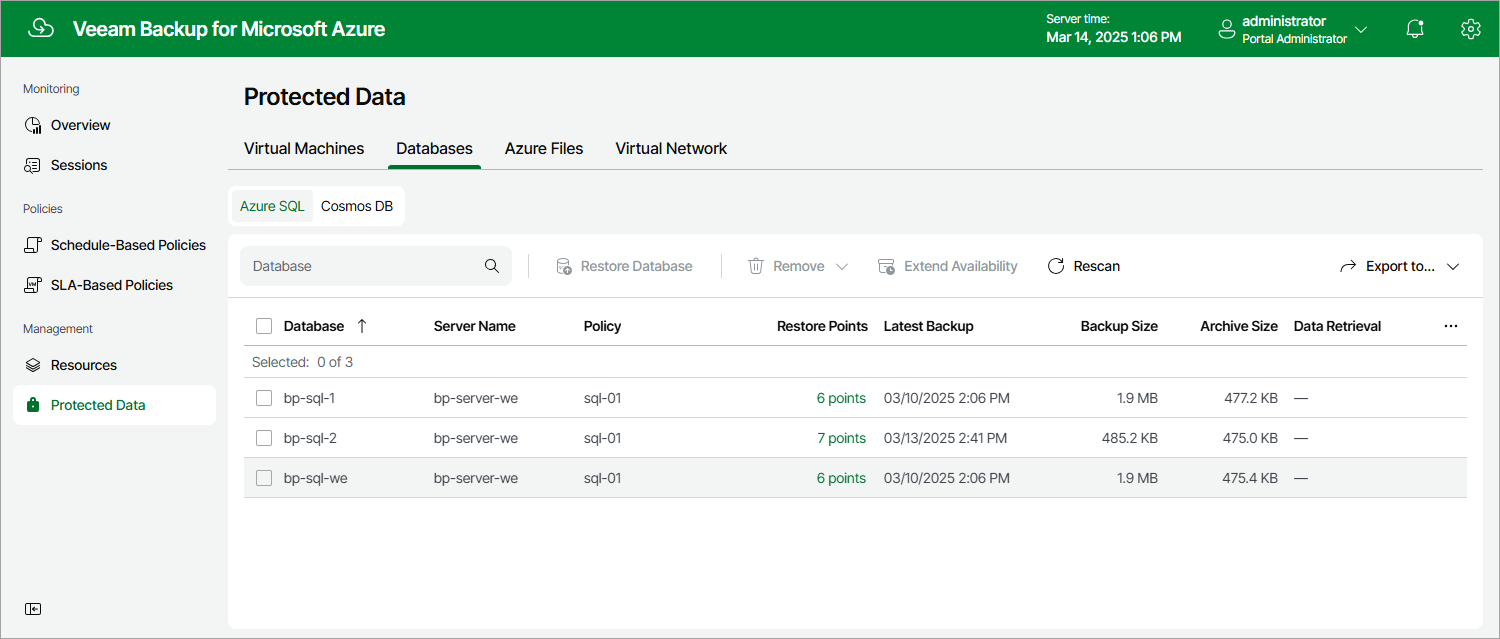Expand the administrator account menu

(x=1293, y=29)
